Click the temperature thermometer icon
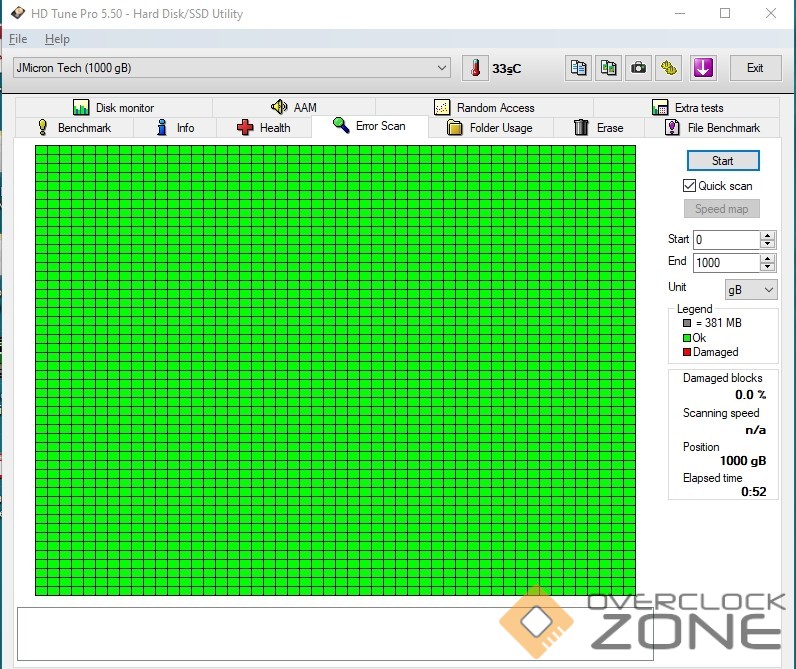The image size is (796, 669). (475, 68)
